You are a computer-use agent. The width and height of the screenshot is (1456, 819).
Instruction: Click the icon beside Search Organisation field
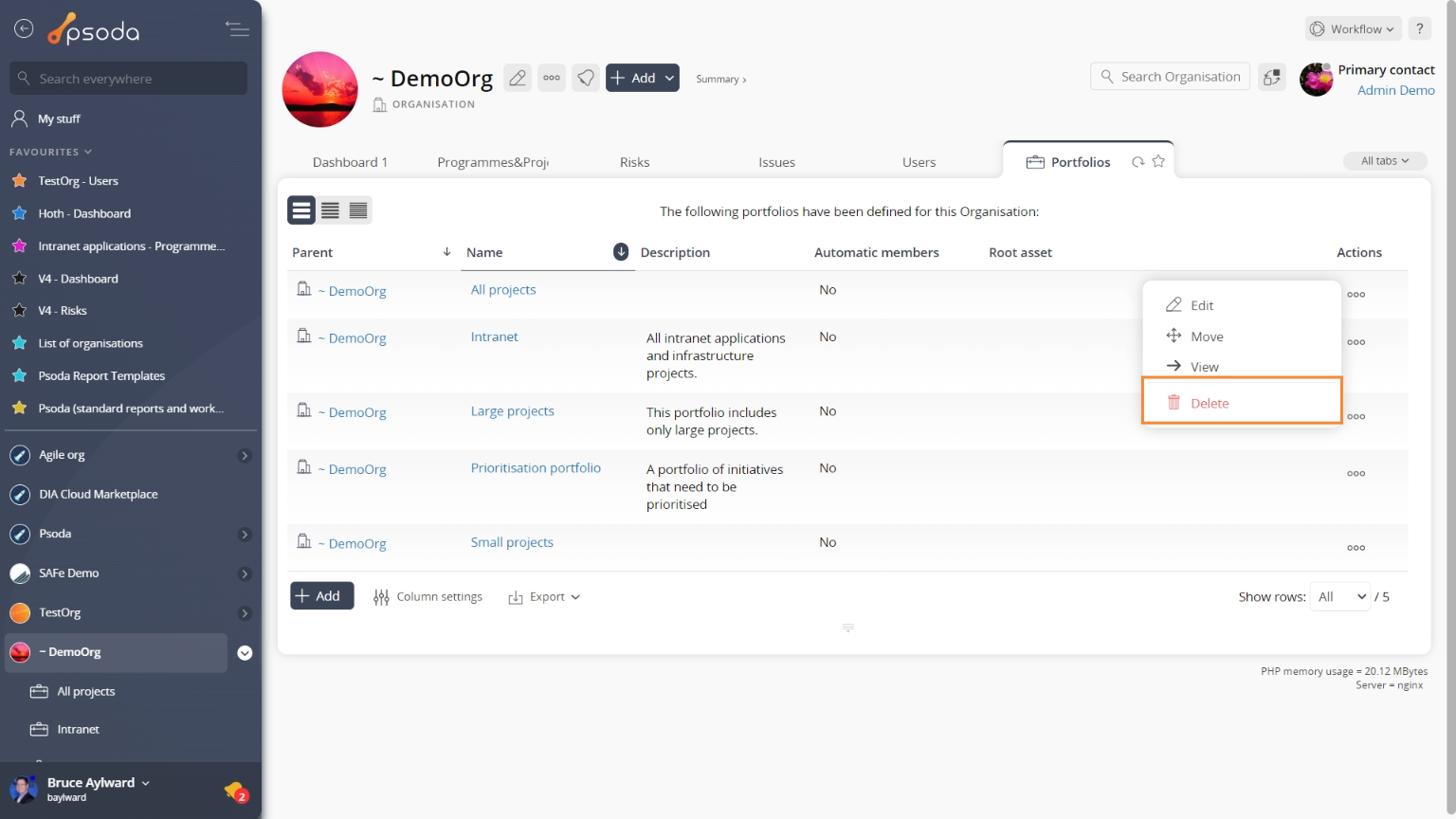(x=1272, y=77)
